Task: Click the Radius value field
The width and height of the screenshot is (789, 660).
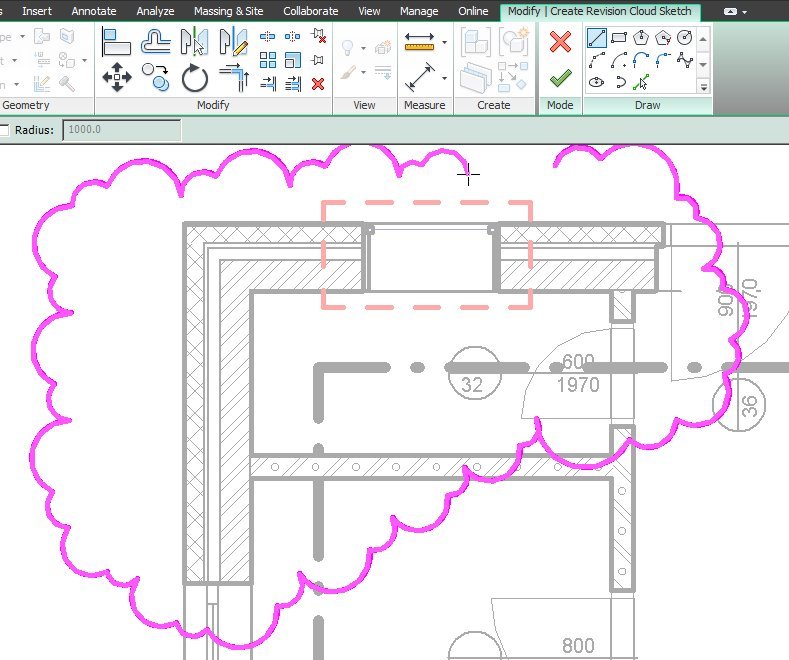Action: point(121,130)
